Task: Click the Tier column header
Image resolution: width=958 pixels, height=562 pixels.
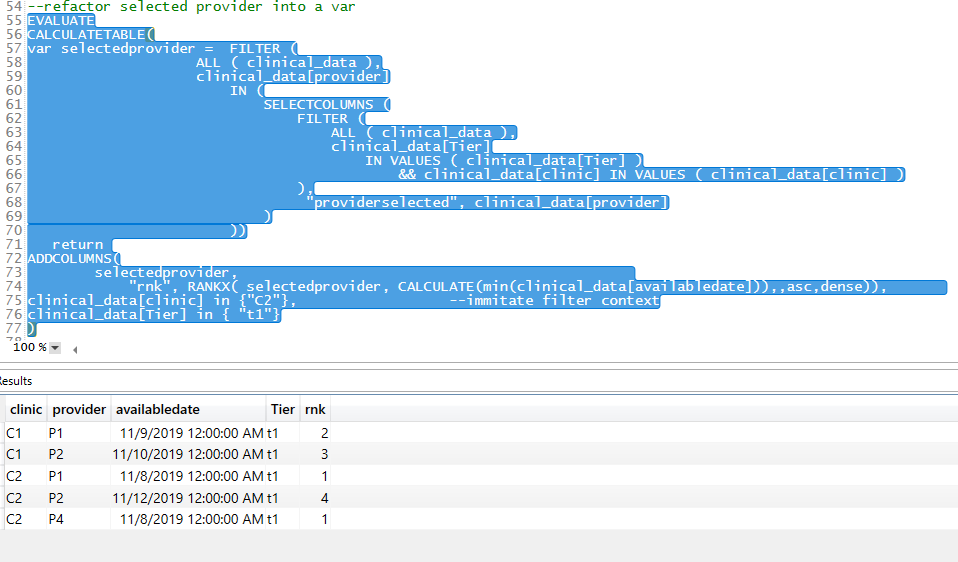Action: coord(283,409)
